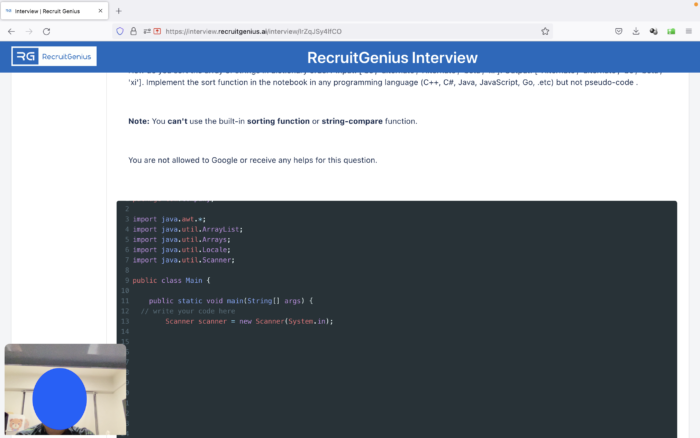Click the RecruitGenius logo
700x438 pixels.
click(x=54, y=56)
